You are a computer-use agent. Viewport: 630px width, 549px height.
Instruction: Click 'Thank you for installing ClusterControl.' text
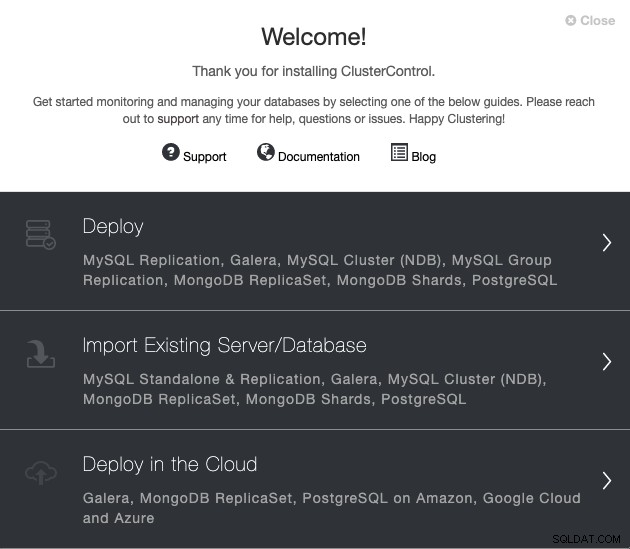click(x=314, y=71)
